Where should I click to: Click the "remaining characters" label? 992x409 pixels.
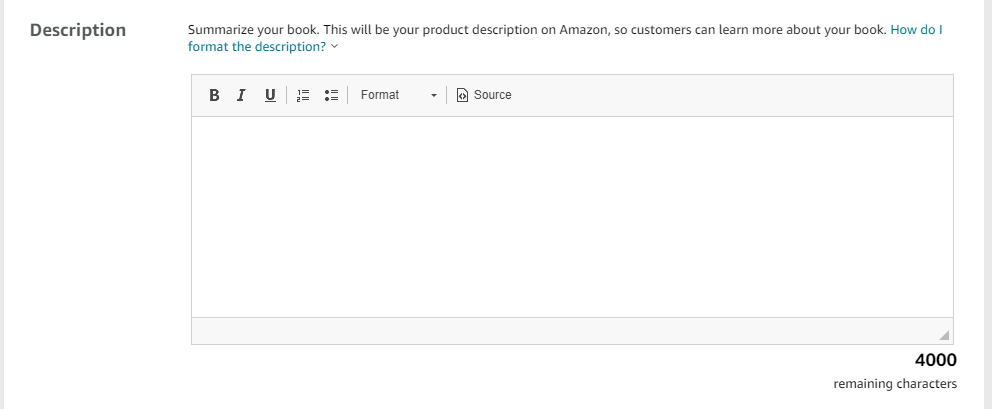[894, 384]
